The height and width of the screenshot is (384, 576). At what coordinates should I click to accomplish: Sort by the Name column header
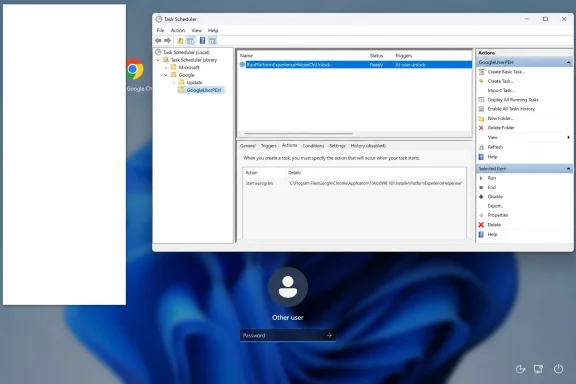coord(246,55)
